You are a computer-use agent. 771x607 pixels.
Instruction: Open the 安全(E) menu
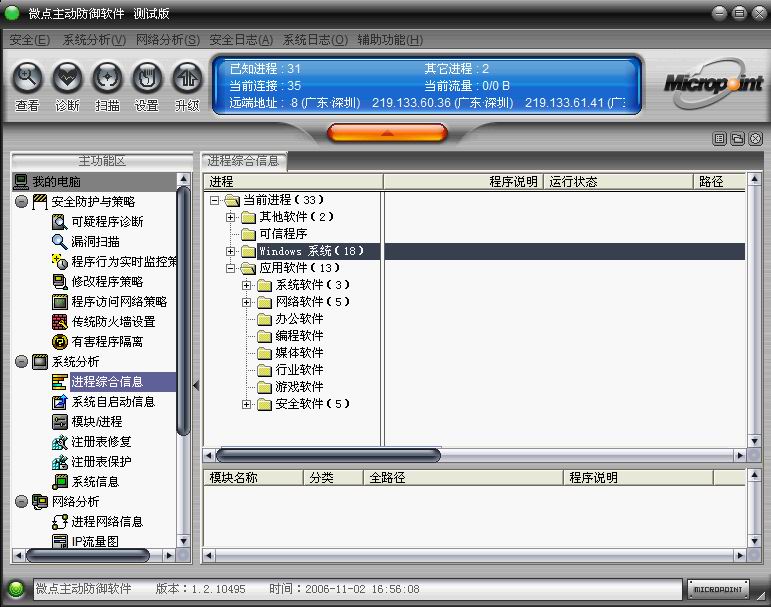(30, 40)
